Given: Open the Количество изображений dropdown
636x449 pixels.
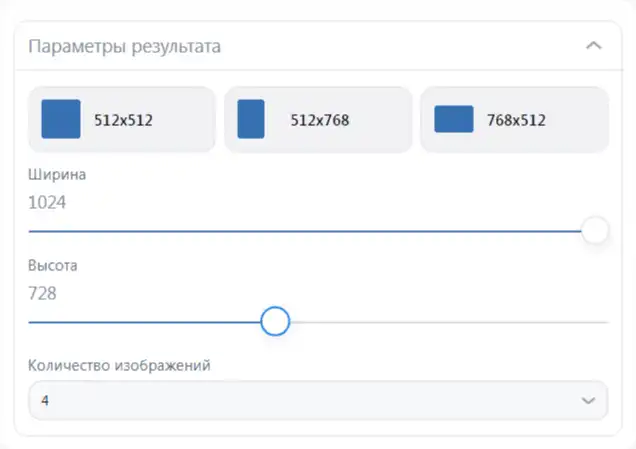Looking at the screenshot, I should coord(318,400).
